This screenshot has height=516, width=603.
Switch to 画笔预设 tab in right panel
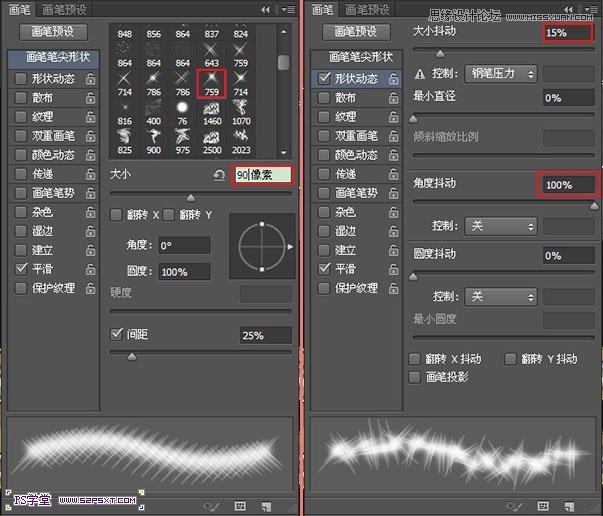pyautogui.click(x=367, y=10)
